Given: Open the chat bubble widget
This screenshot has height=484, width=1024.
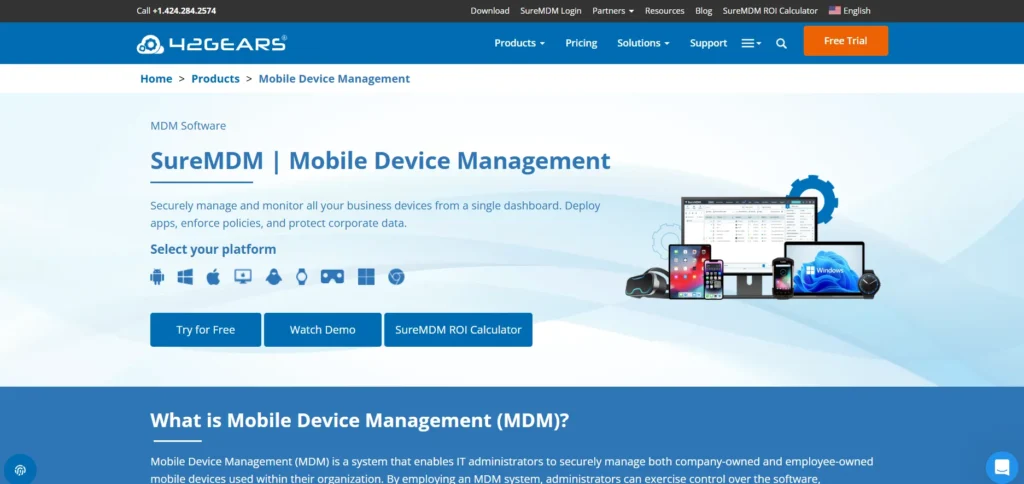Looking at the screenshot, I should point(1002,468).
